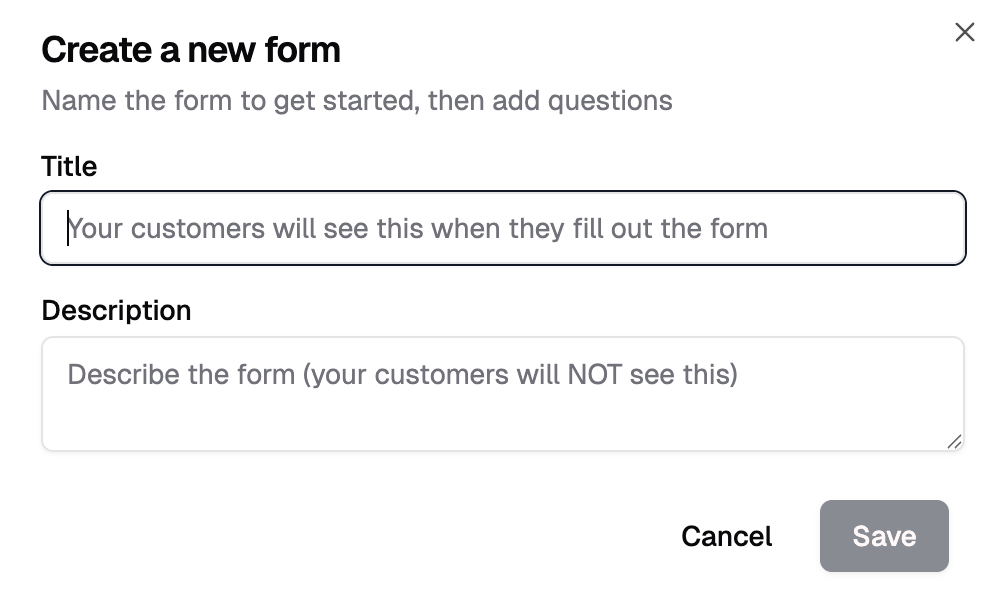Screen dimensions: 1008x602
Task: Click the Save button
Action: 883,536
